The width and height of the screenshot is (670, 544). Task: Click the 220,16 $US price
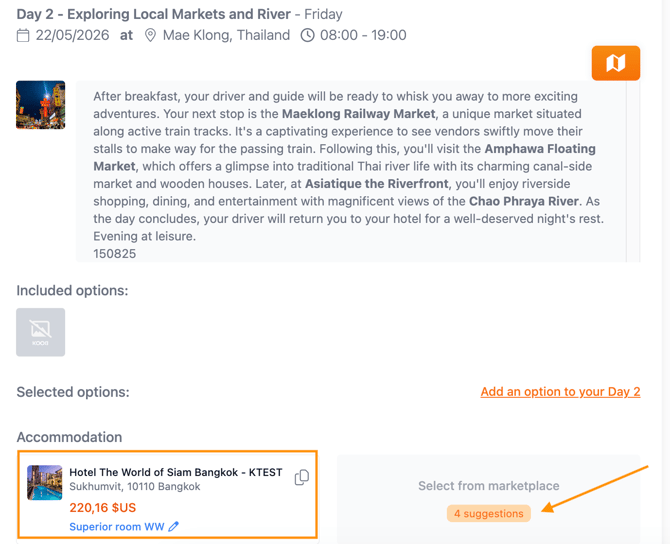(x=101, y=507)
